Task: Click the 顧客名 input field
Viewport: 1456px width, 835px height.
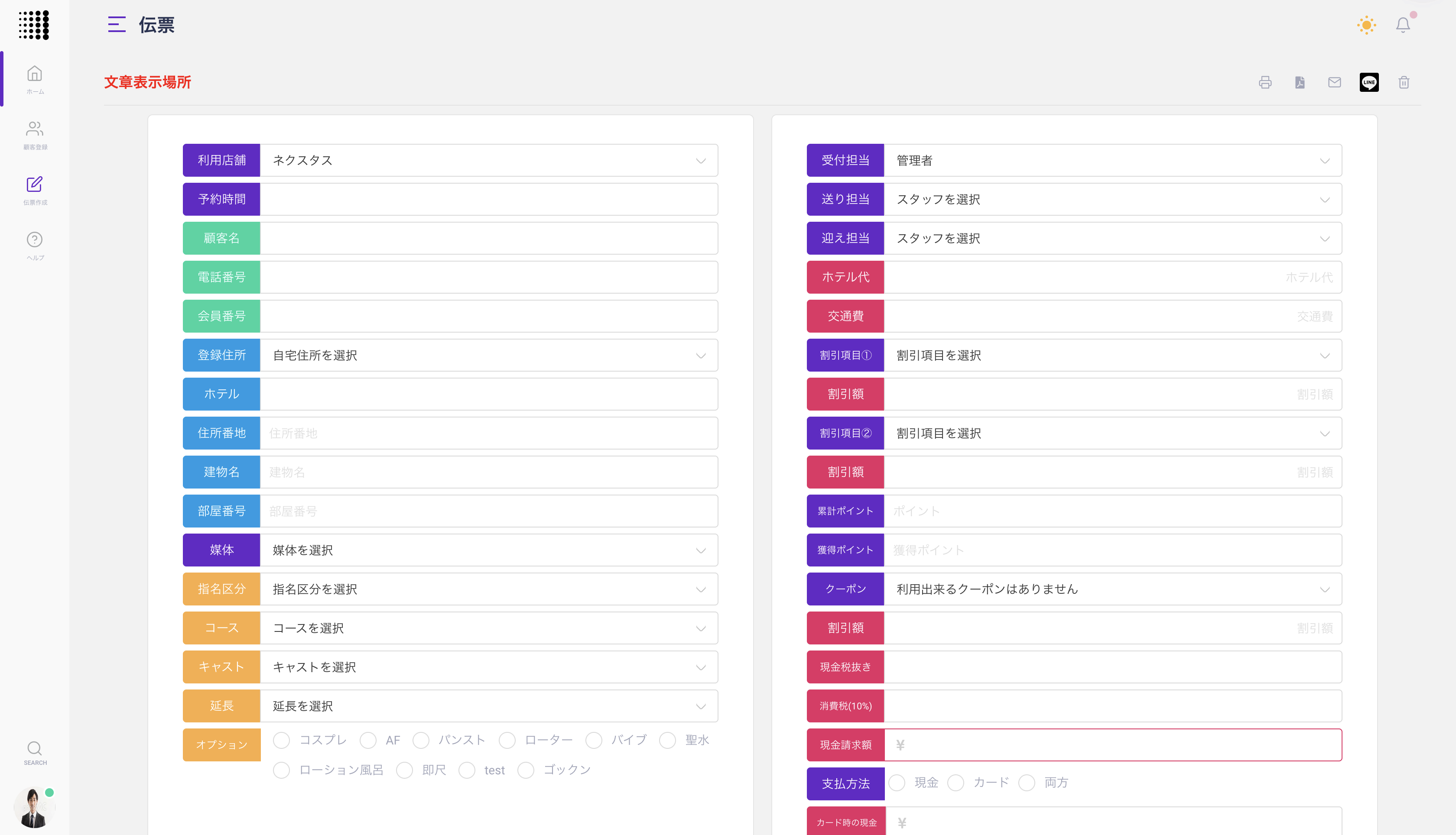Action: pyautogui.click(x=489, y=239)
